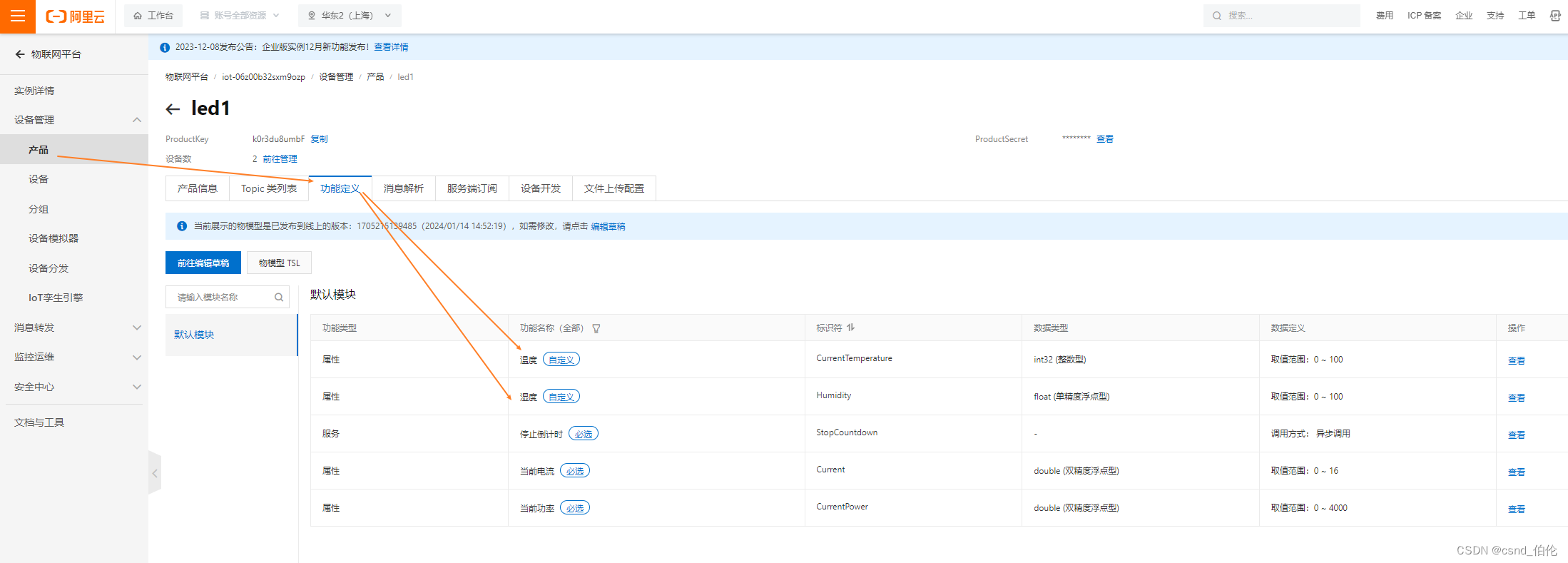Expand the 安全中心 sidebar section

[137, 387]
